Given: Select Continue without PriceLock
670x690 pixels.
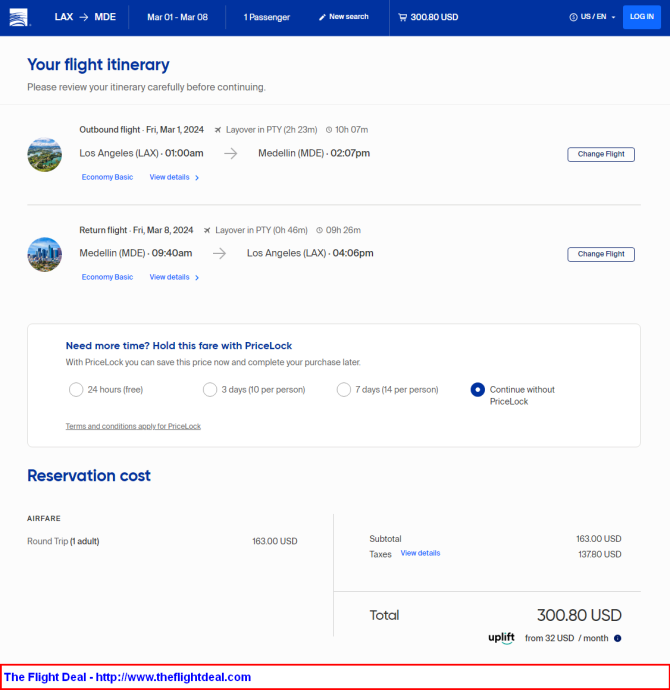Looking at the screenshot, I should coord(478,389).
